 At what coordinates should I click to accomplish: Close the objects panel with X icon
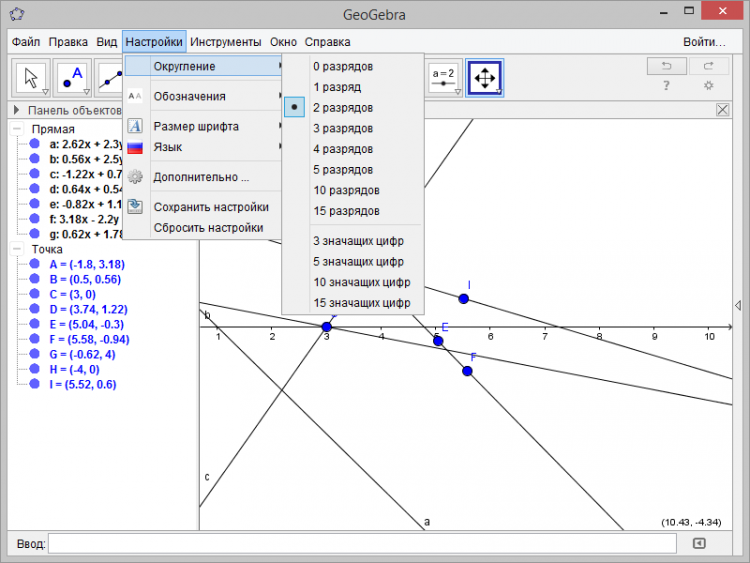(723, 110)
